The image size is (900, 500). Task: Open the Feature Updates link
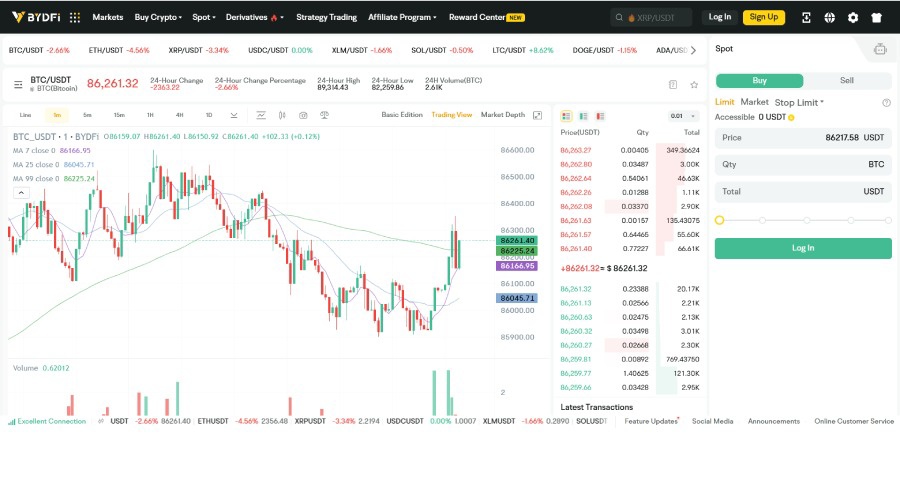pyautogui.click(x=651, y=421)
